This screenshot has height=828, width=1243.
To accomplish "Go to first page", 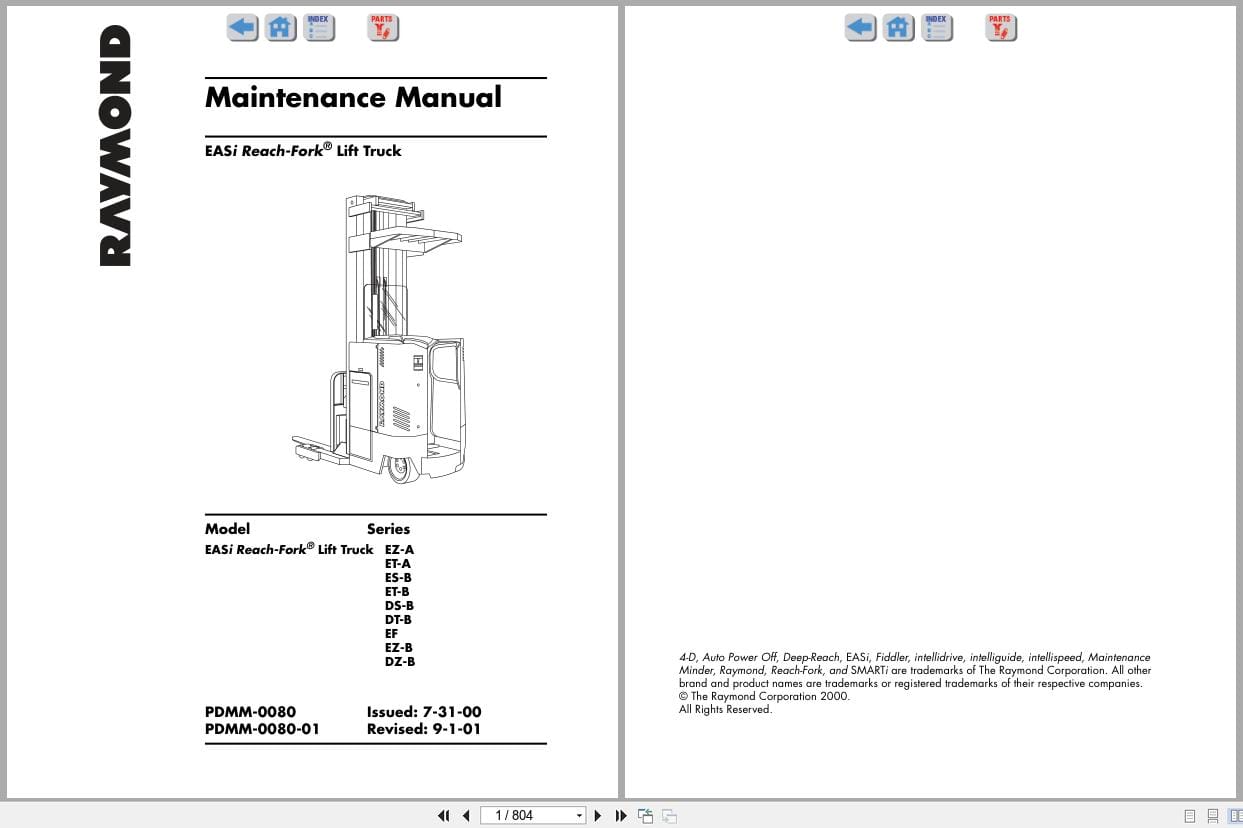I will click(x=444, y=816).
